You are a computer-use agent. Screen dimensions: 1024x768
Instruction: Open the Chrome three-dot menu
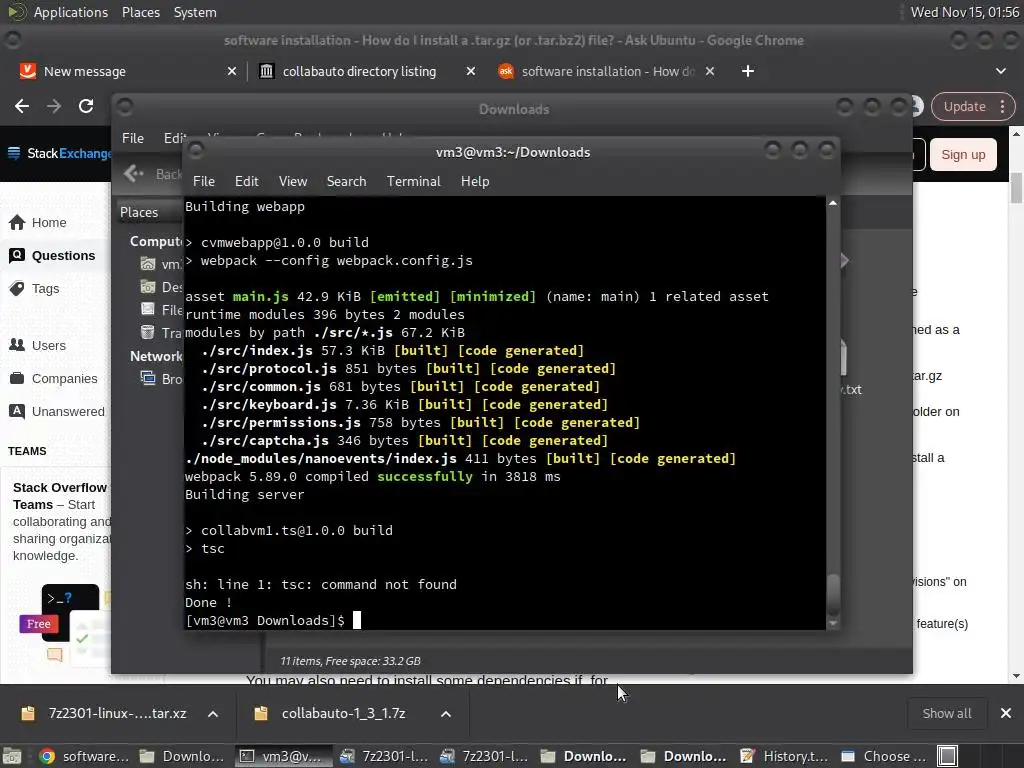click(x=1002, y=106)
